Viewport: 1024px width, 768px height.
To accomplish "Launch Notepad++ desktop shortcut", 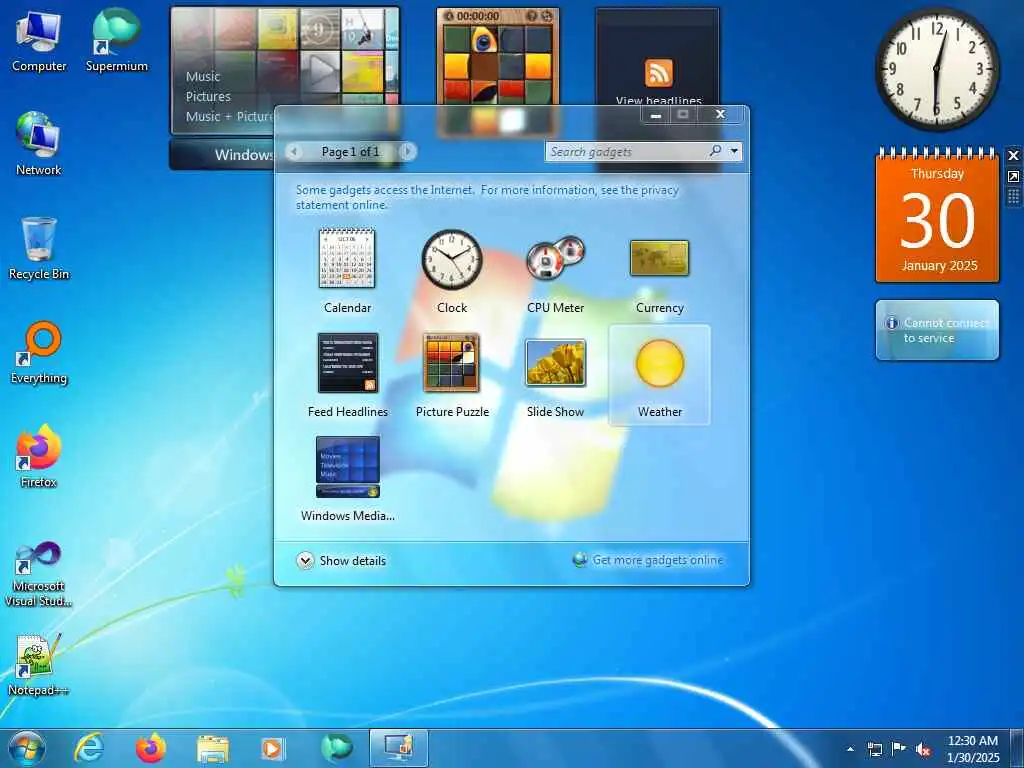I will click(39, 665).
